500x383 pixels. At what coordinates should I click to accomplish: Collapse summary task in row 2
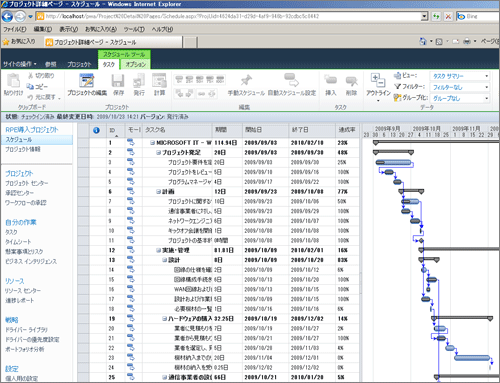pos(159,152)
